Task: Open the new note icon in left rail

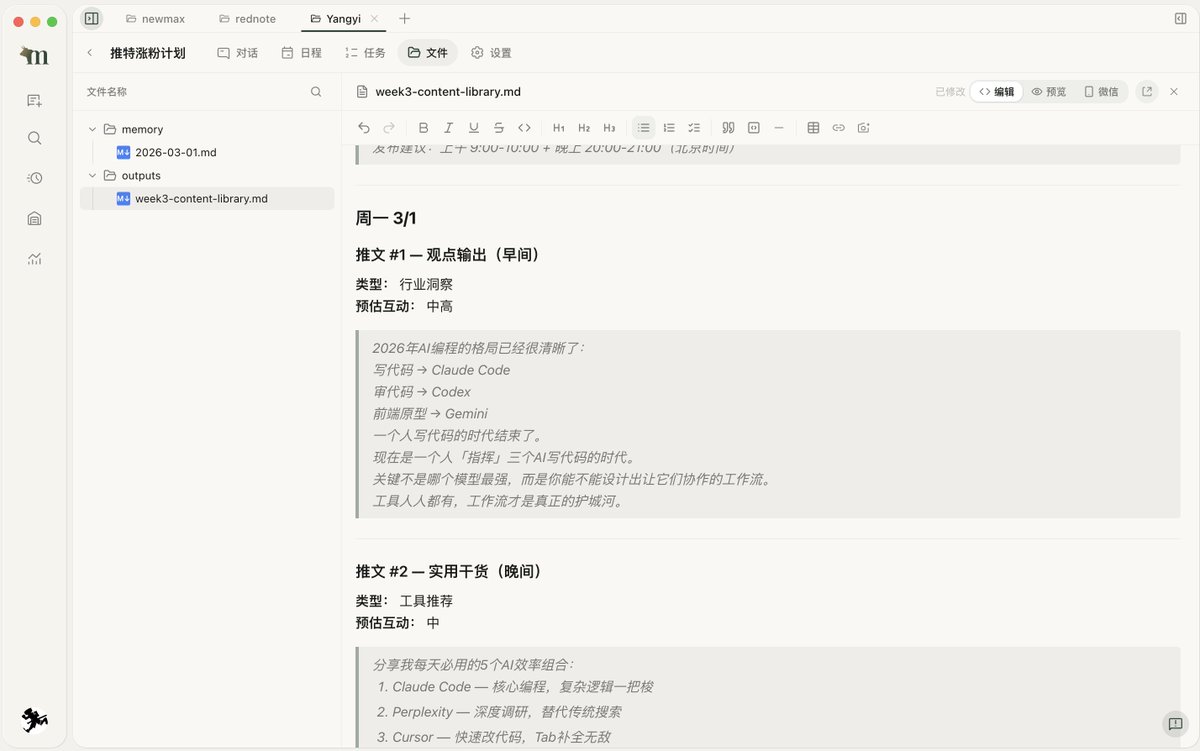Action: pos(35,100)
